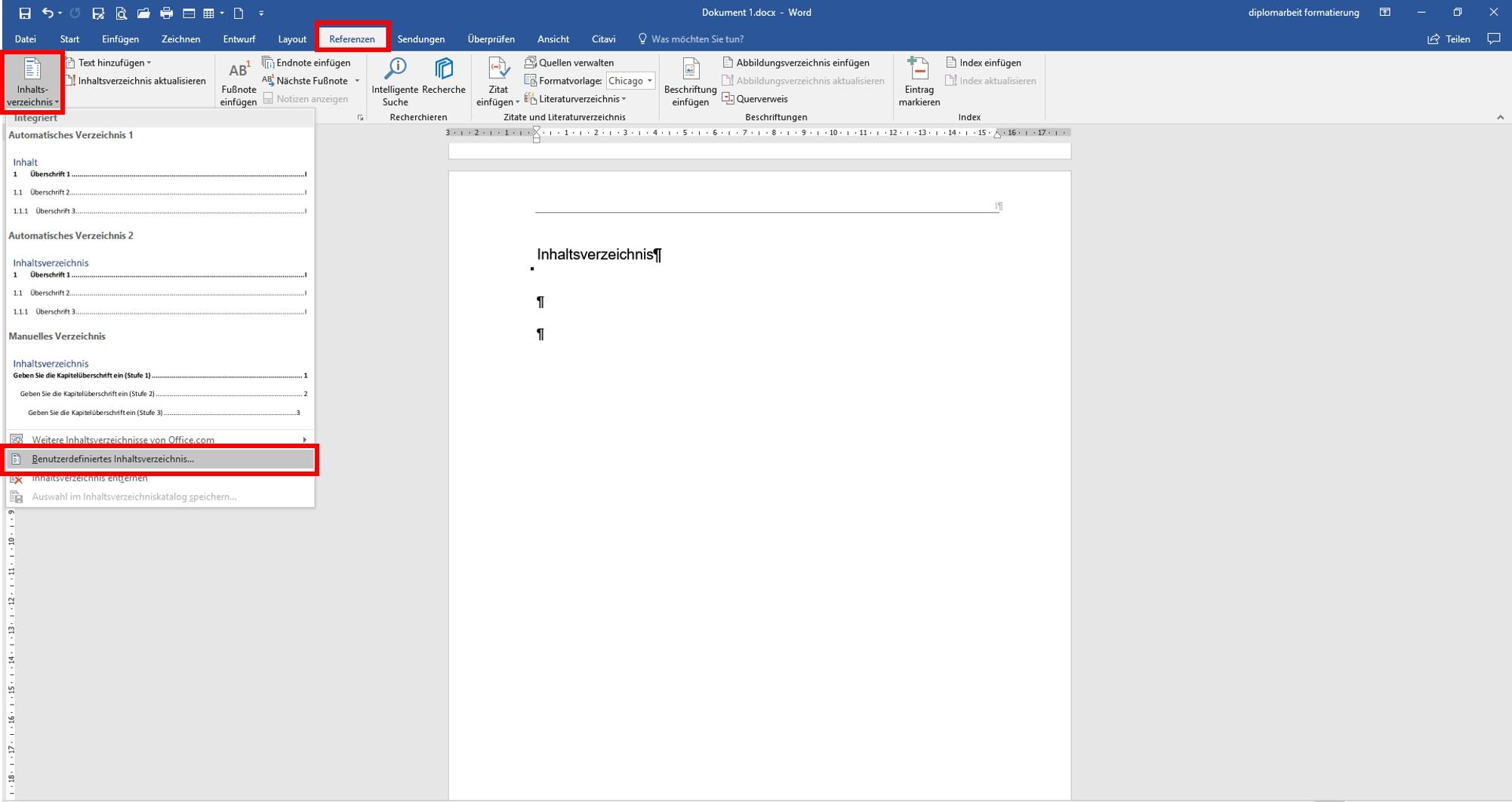Click Inhaltsverzeichnis aktualisieren button
This screenshot has height=802, width=1512.
(136, 81)
